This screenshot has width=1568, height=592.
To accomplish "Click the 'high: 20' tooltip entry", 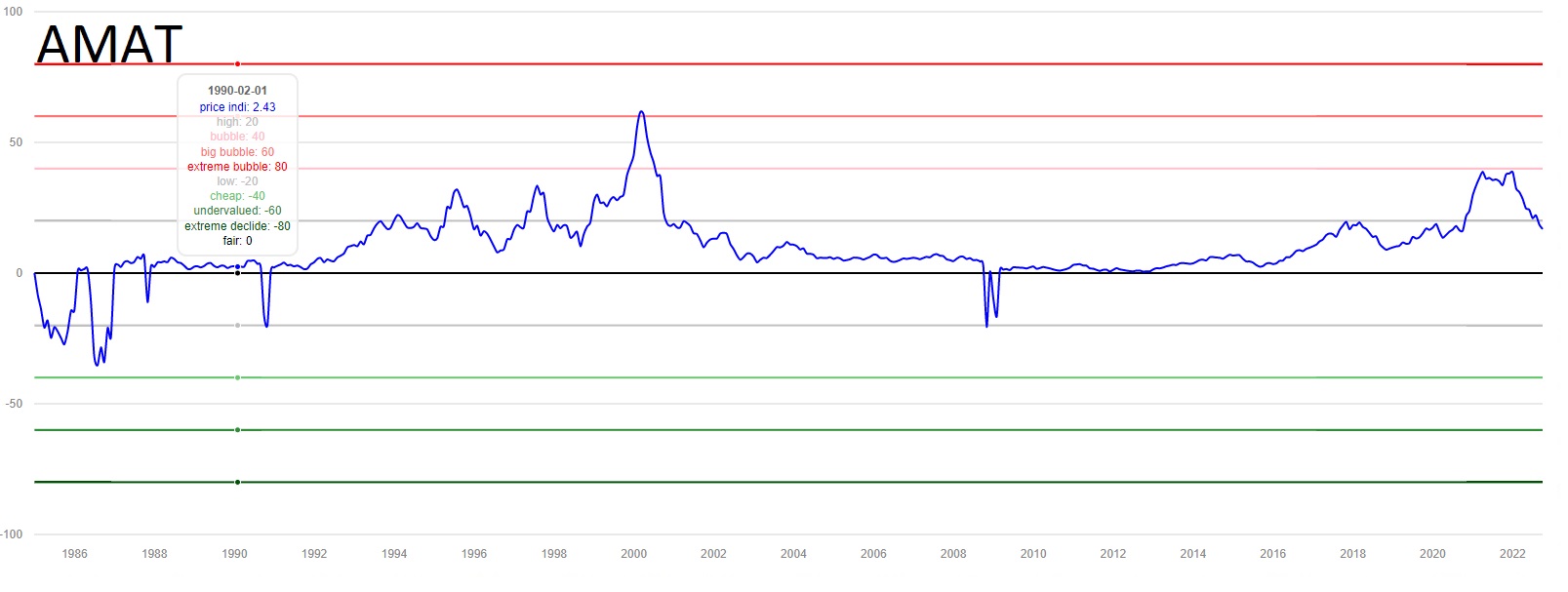I will 237,122.
